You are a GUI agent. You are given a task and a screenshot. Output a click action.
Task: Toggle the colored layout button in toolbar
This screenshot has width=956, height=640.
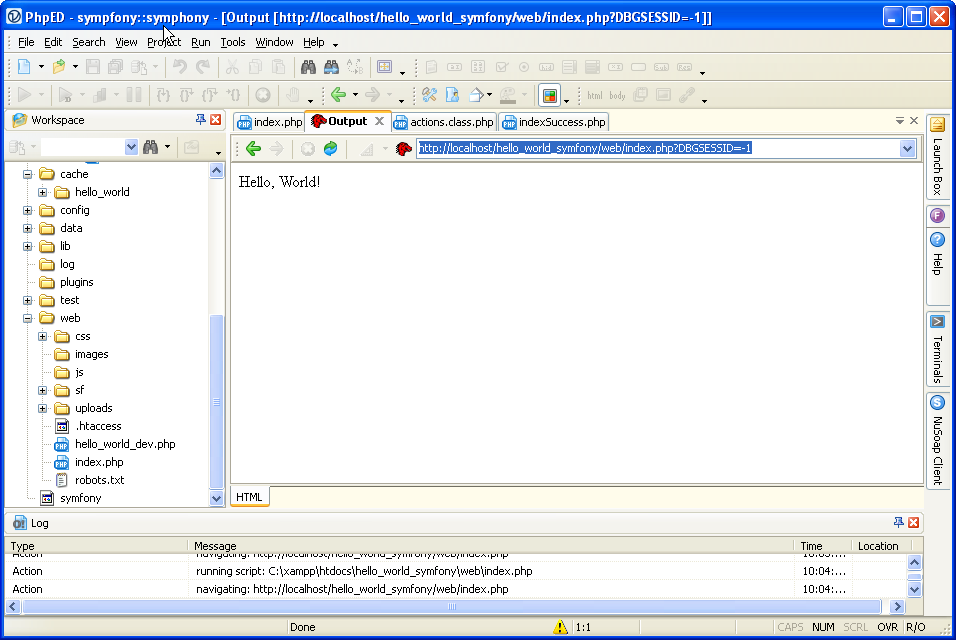pos(548,95)
